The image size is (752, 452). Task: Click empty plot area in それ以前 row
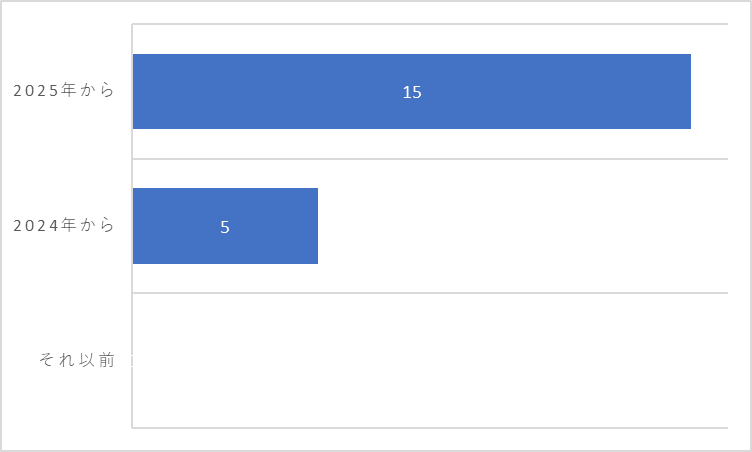point(430,360)
